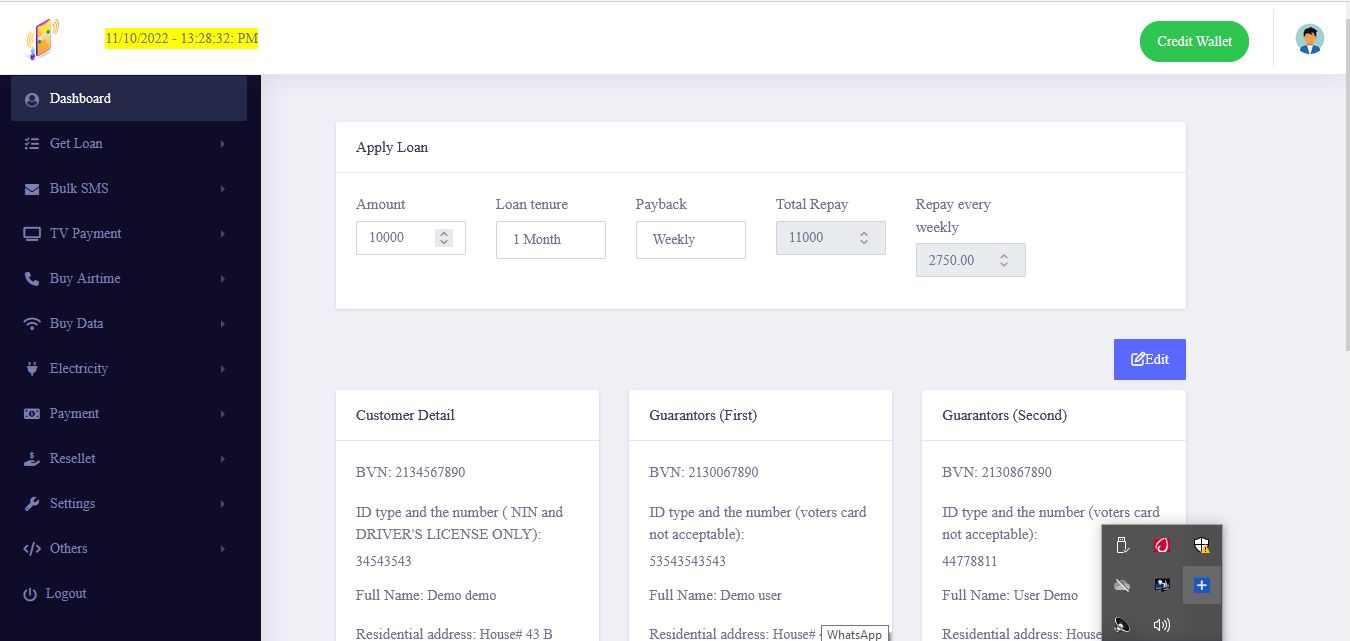This screenshot has height=641, width=1350.
Task: Click the display monitor tray icon
Action: coord(1162,585)
